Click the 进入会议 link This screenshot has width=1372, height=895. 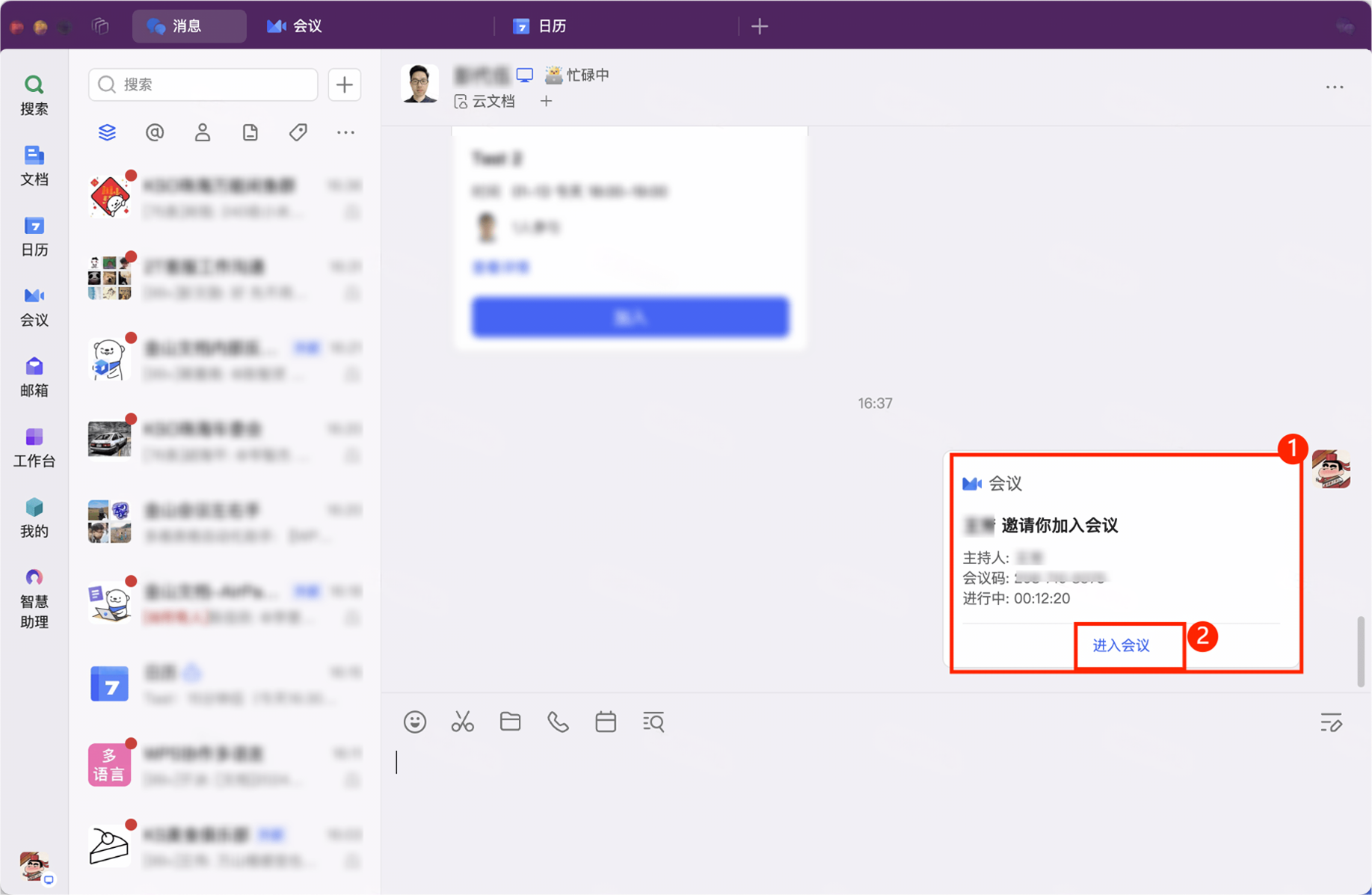1121,645
